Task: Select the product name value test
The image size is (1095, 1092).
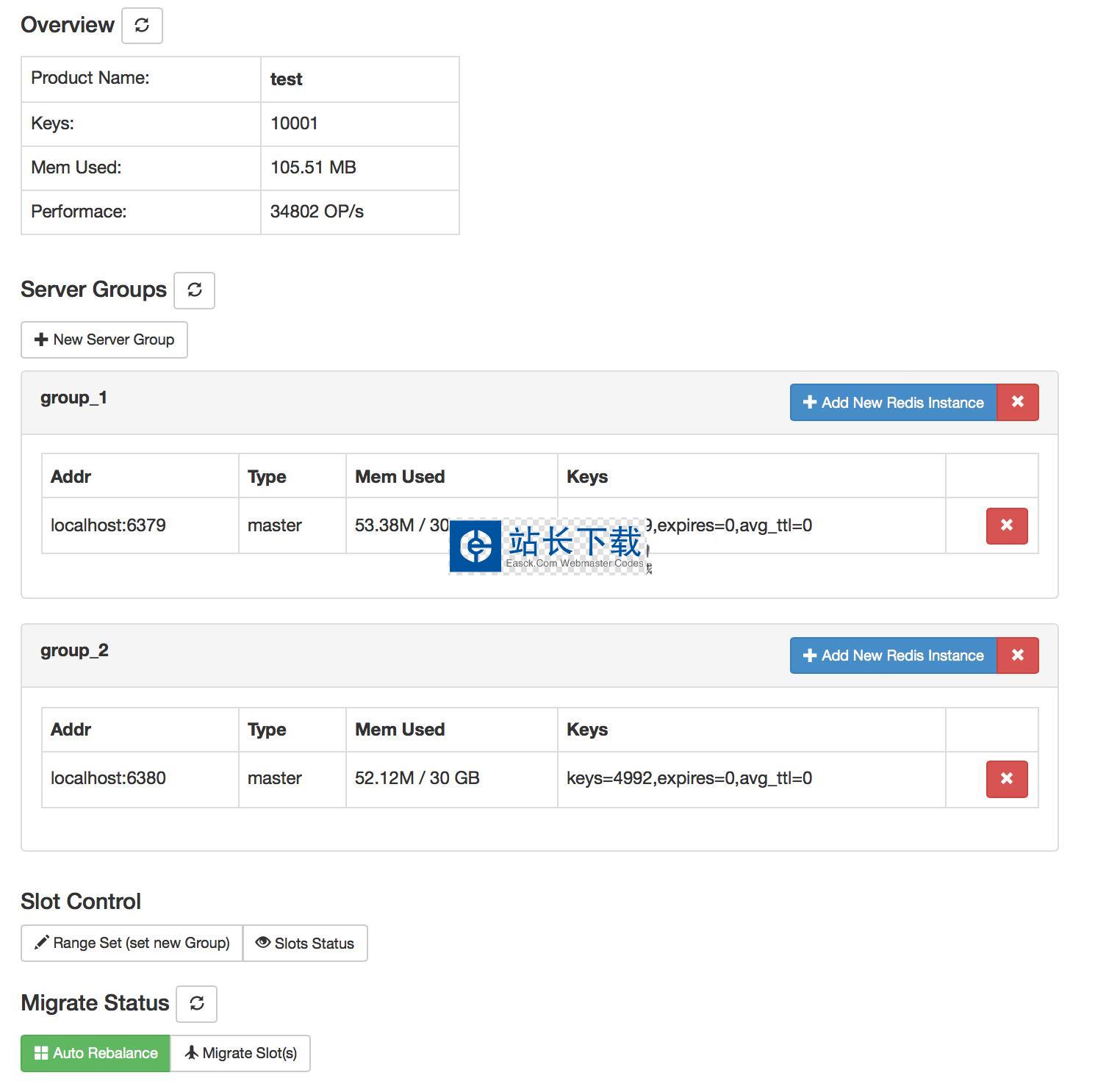Action: pyautogui.click(x=286, y=79)
